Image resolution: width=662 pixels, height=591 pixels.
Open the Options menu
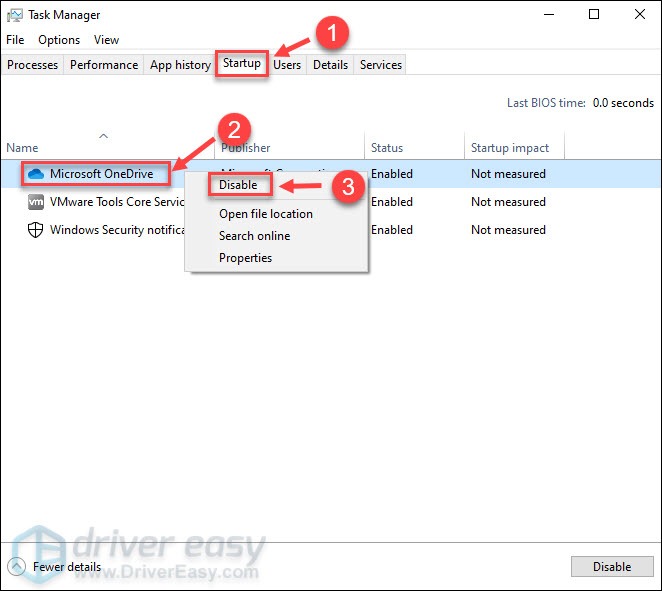(59, 40)
